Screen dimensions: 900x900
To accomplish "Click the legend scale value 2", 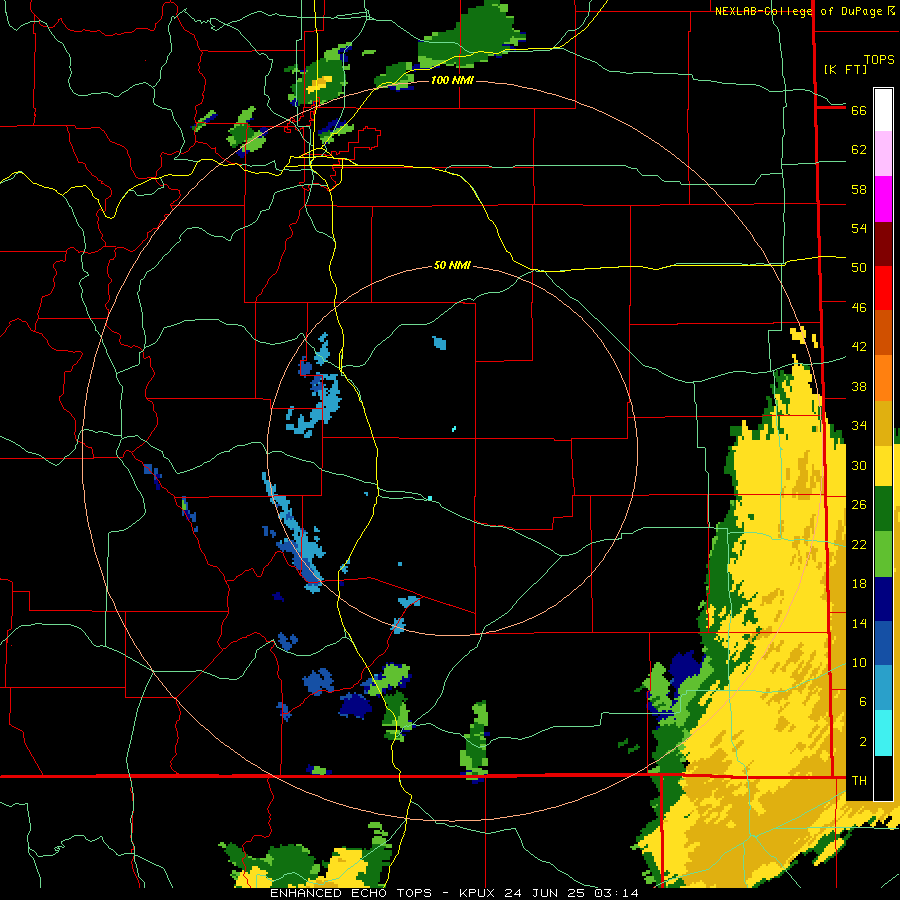I will pos(862,742).
